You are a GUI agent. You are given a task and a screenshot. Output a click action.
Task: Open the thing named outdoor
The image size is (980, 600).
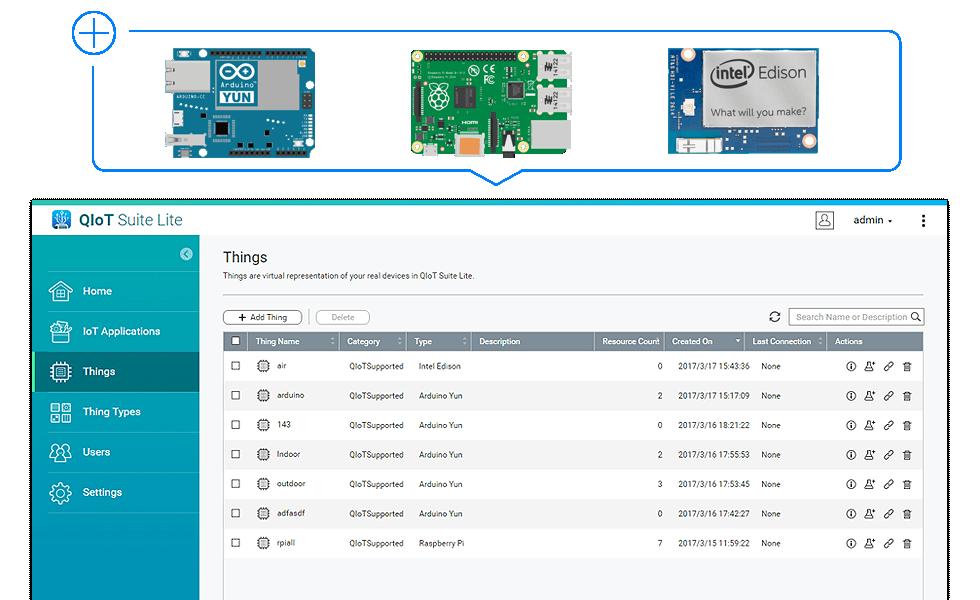click(291, 484)
